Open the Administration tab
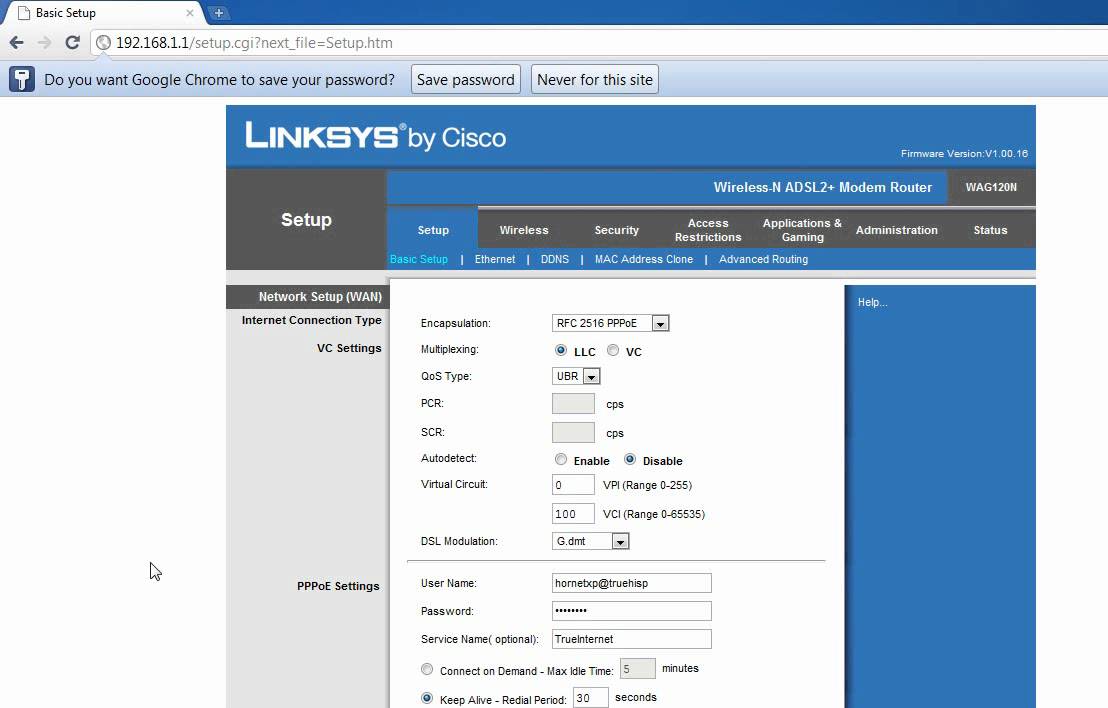Screen dimensions: 1108x708 [x=896, y=230]
